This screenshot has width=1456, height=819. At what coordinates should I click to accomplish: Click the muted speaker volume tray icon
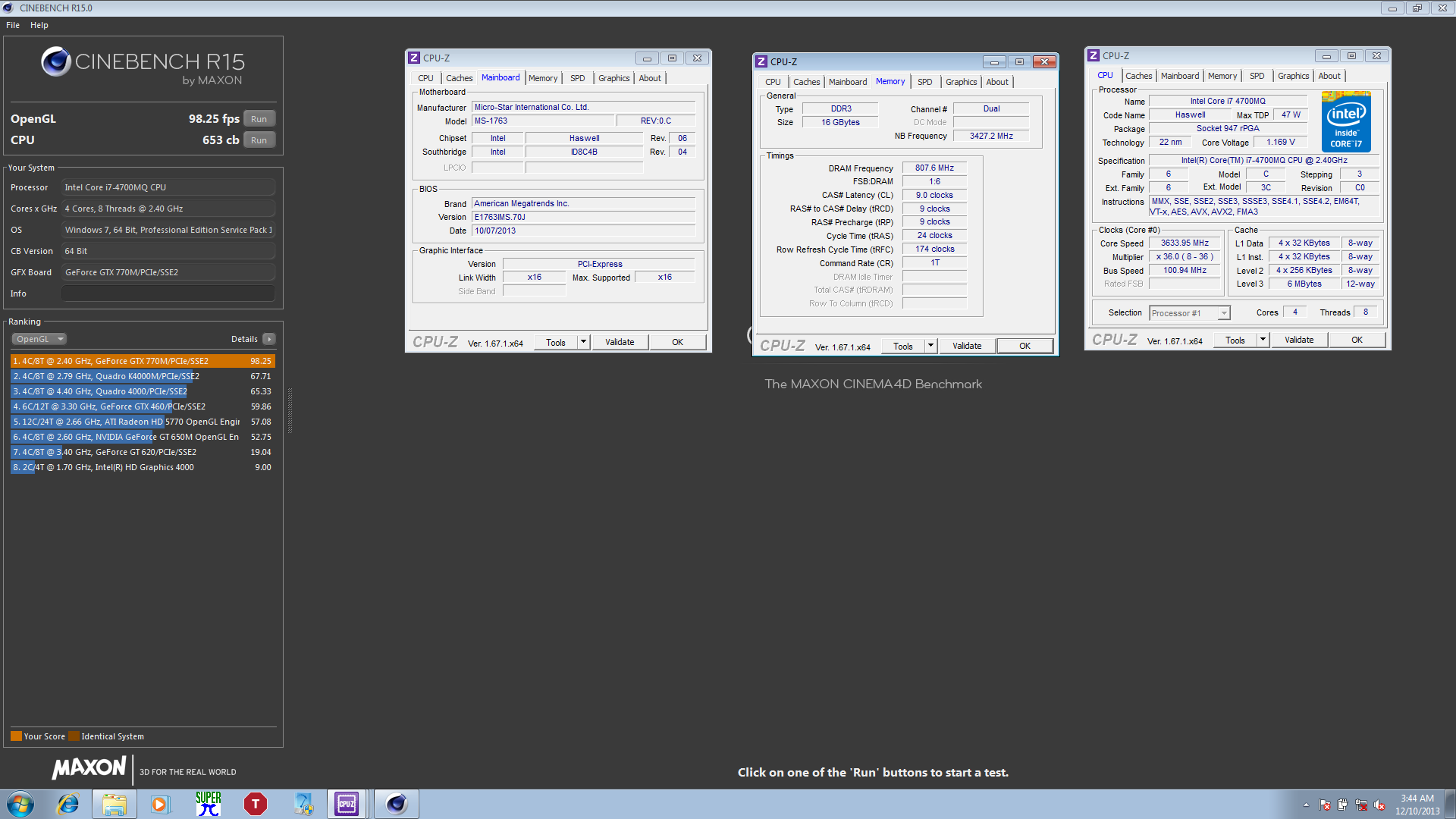(x=1379, y=805)
